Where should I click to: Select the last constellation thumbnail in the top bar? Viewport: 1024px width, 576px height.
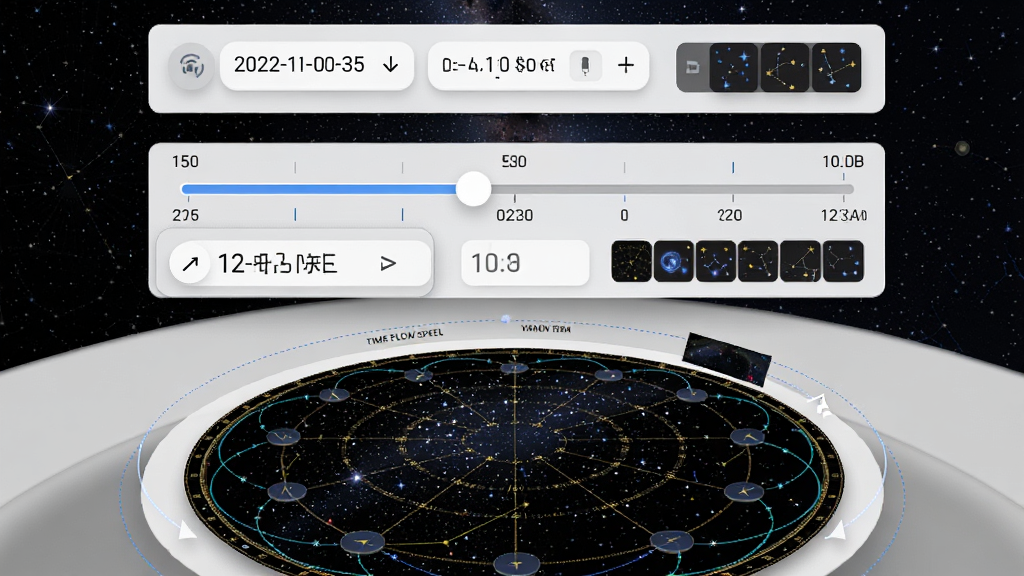[836, 67]
